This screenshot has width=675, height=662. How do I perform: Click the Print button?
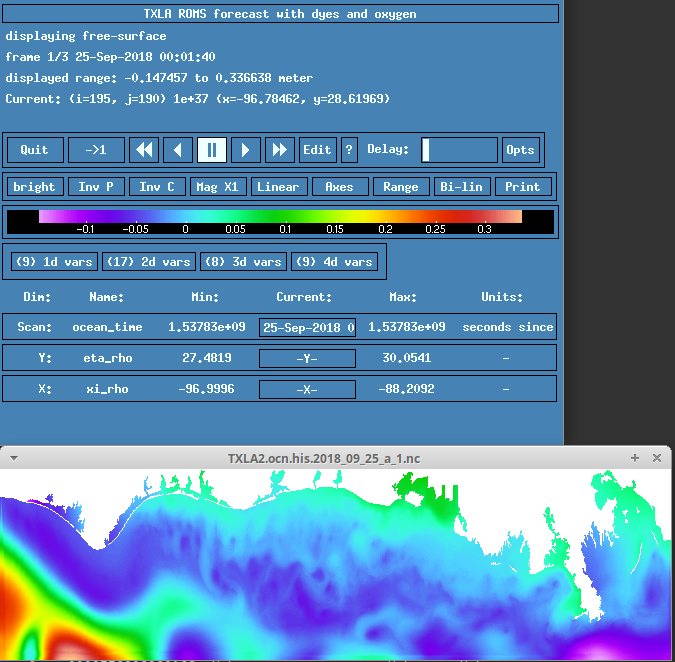[523, 187]
